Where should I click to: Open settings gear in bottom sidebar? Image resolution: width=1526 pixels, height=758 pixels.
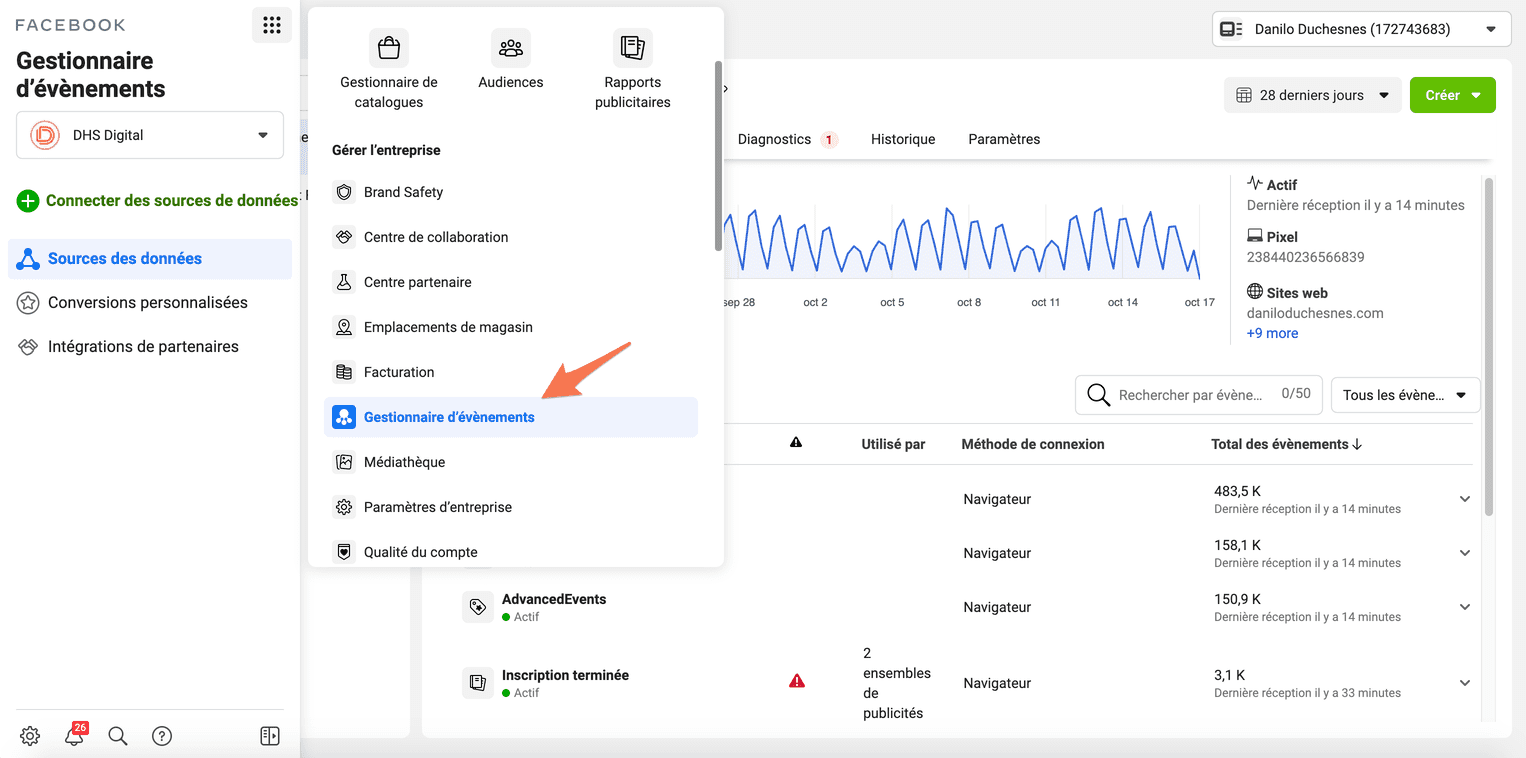(30, 736)
